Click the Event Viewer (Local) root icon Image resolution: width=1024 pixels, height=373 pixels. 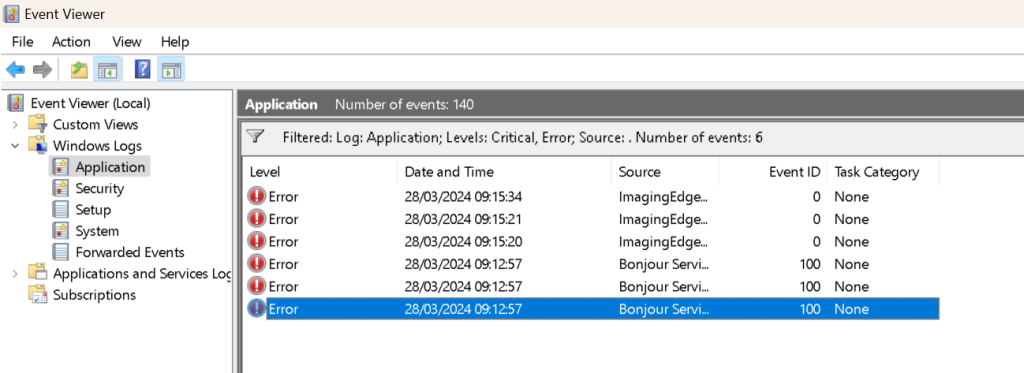16,103
